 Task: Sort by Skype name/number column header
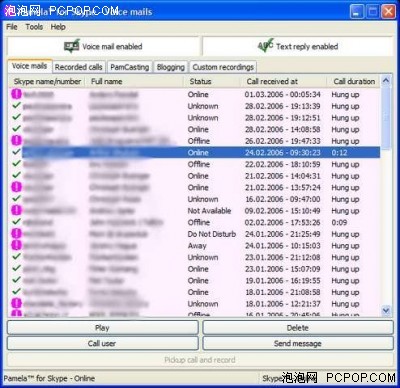tap(47, 81)
